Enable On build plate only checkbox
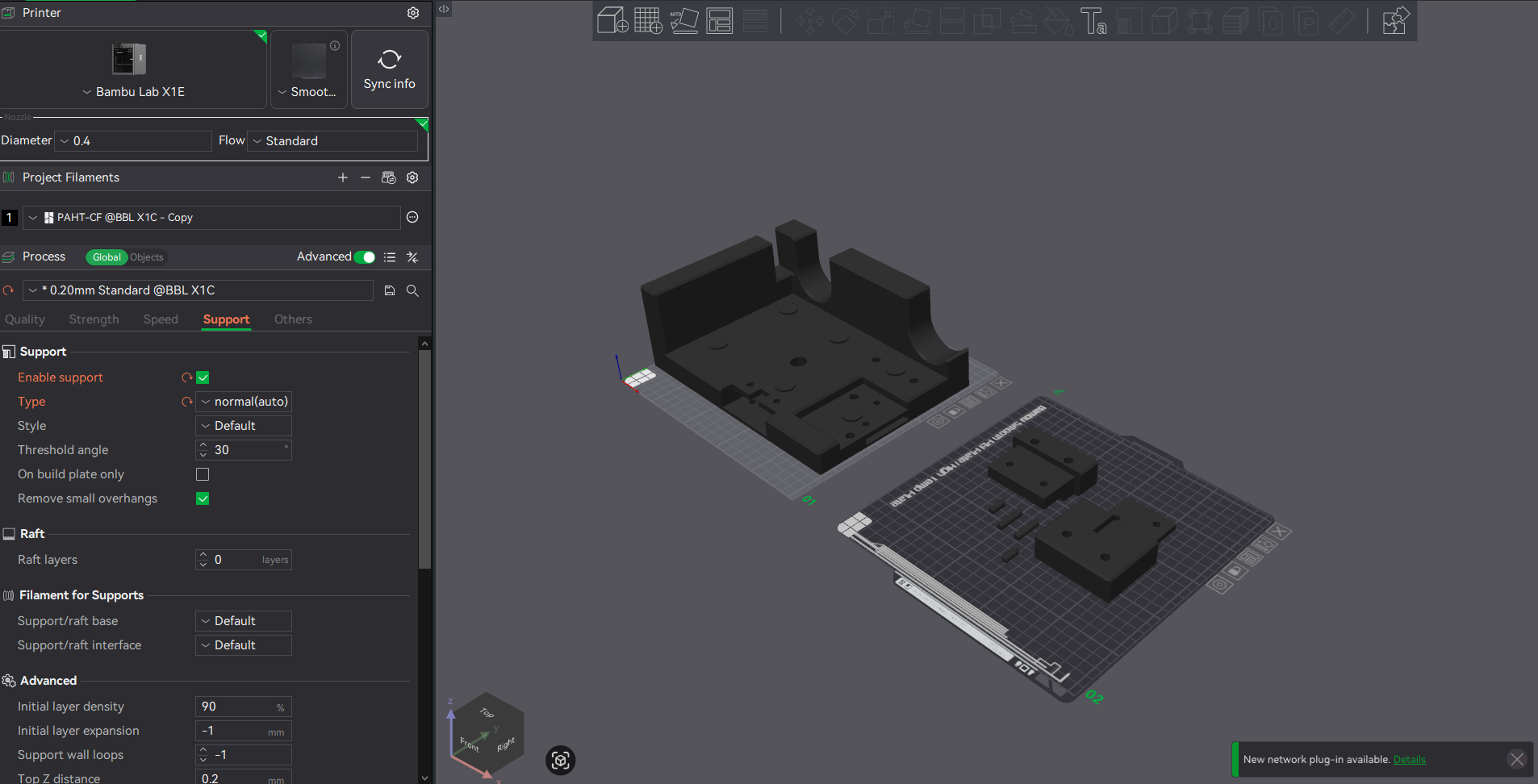 click(x=203, y=474)
